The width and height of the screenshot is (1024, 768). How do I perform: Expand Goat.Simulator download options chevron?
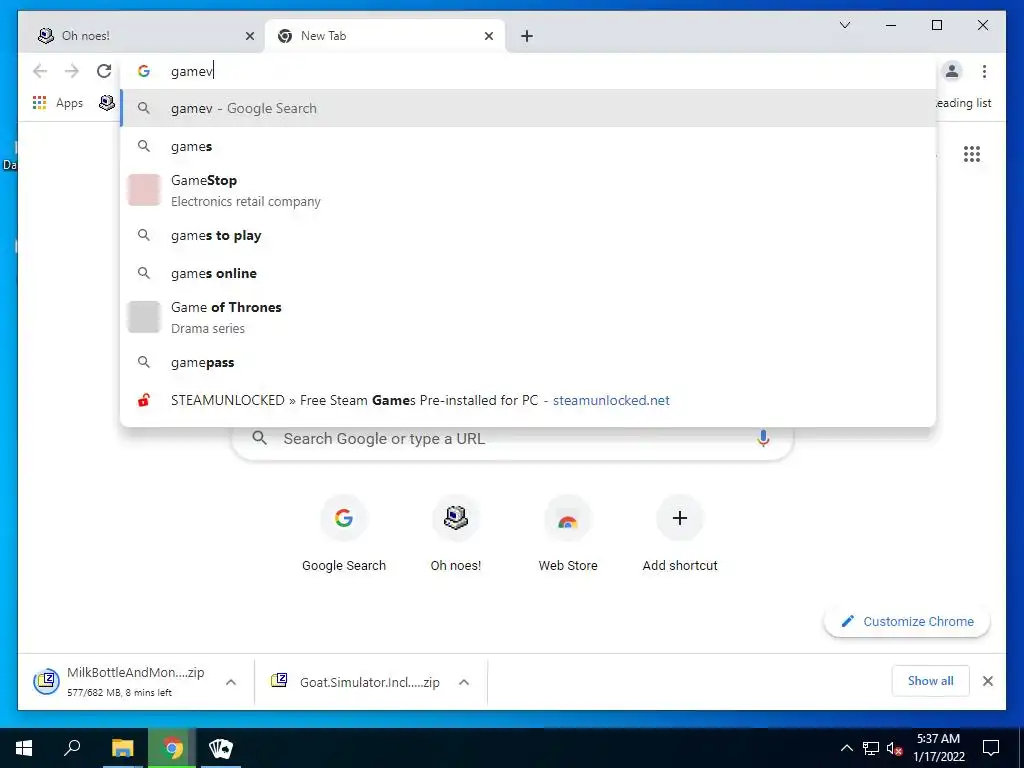click(464, 682)
